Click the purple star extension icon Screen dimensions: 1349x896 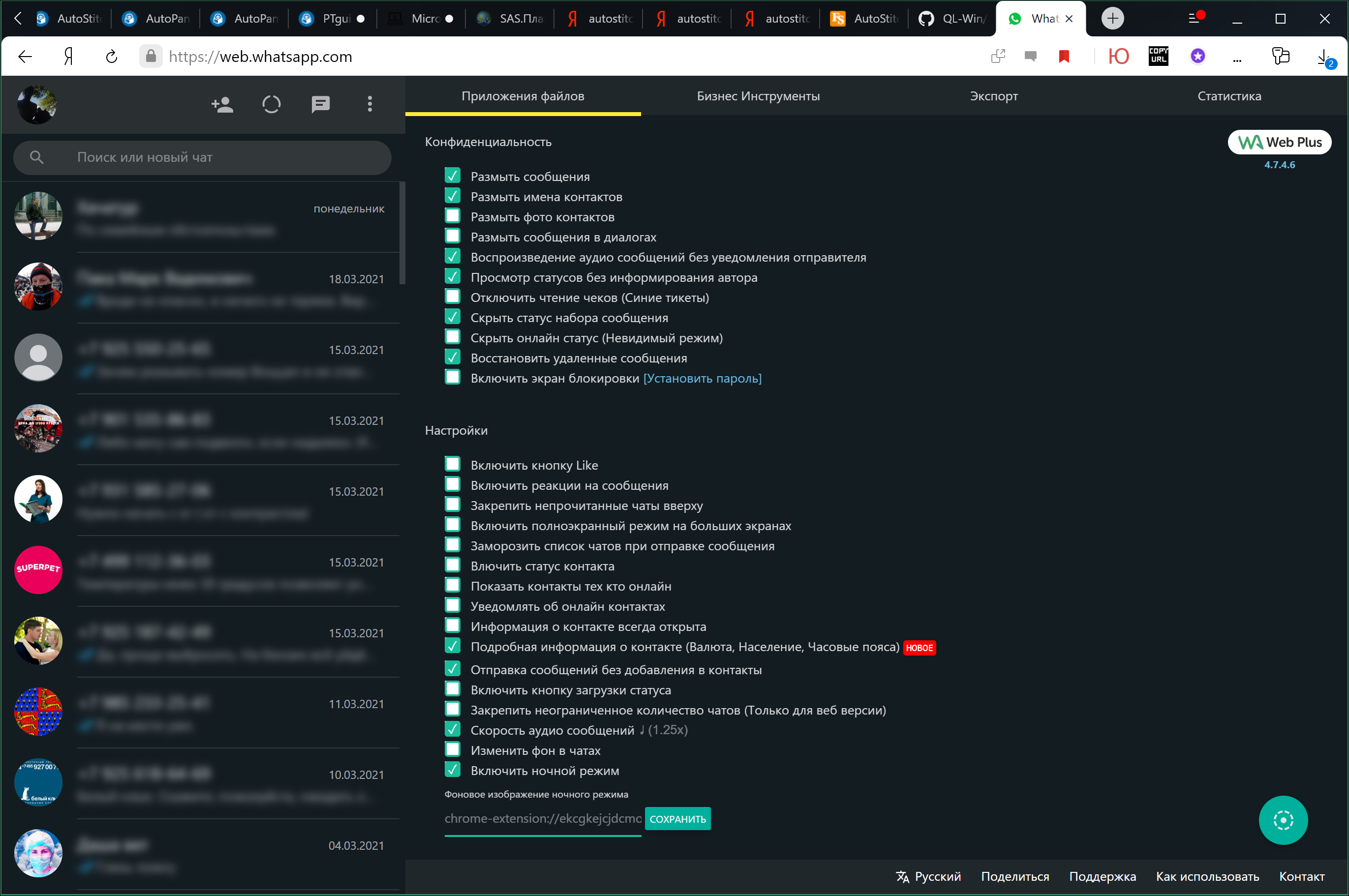pos(1198,56)
